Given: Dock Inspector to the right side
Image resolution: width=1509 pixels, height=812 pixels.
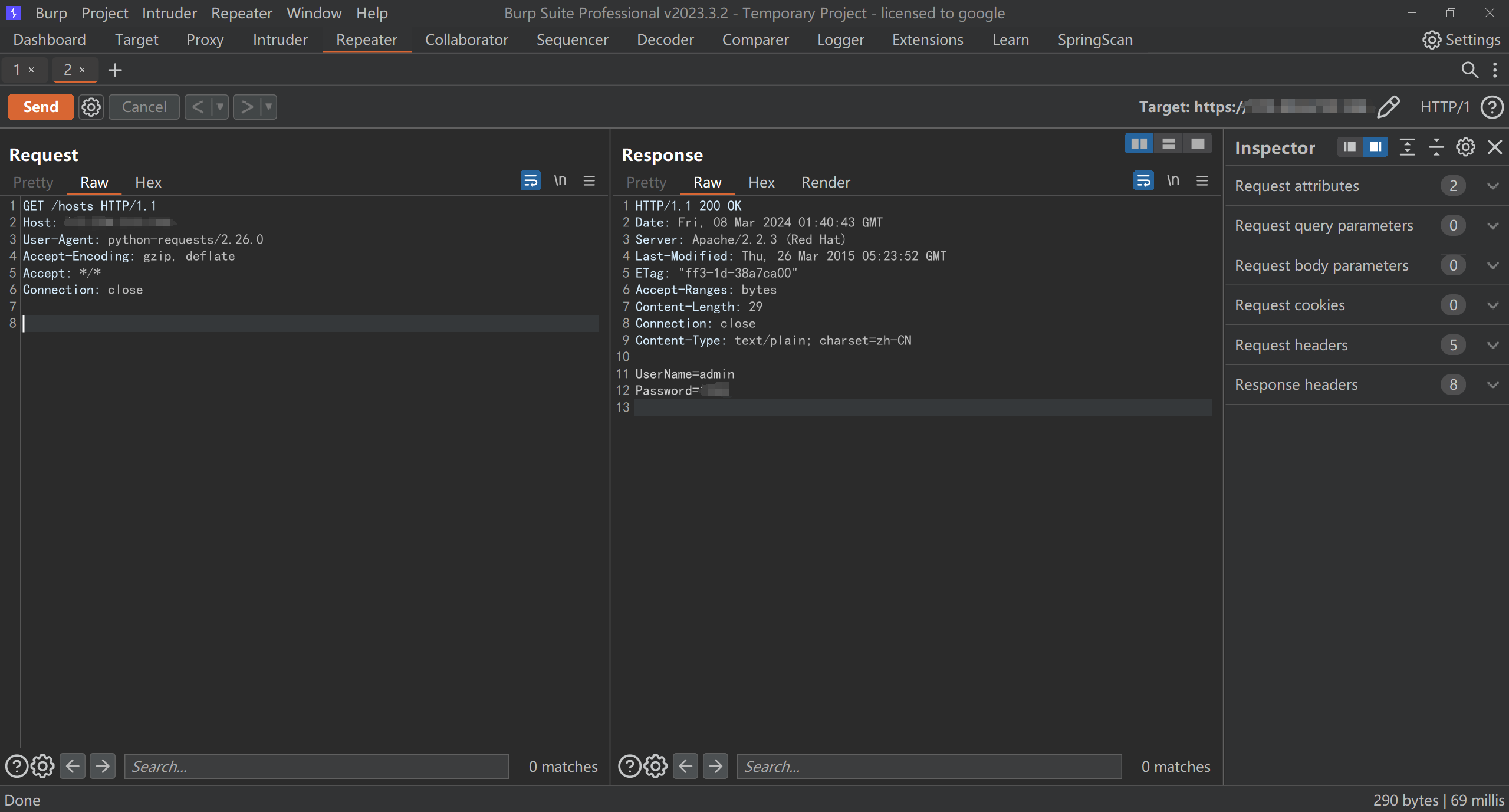Looking at the screenshot, I should [1375, 147].
